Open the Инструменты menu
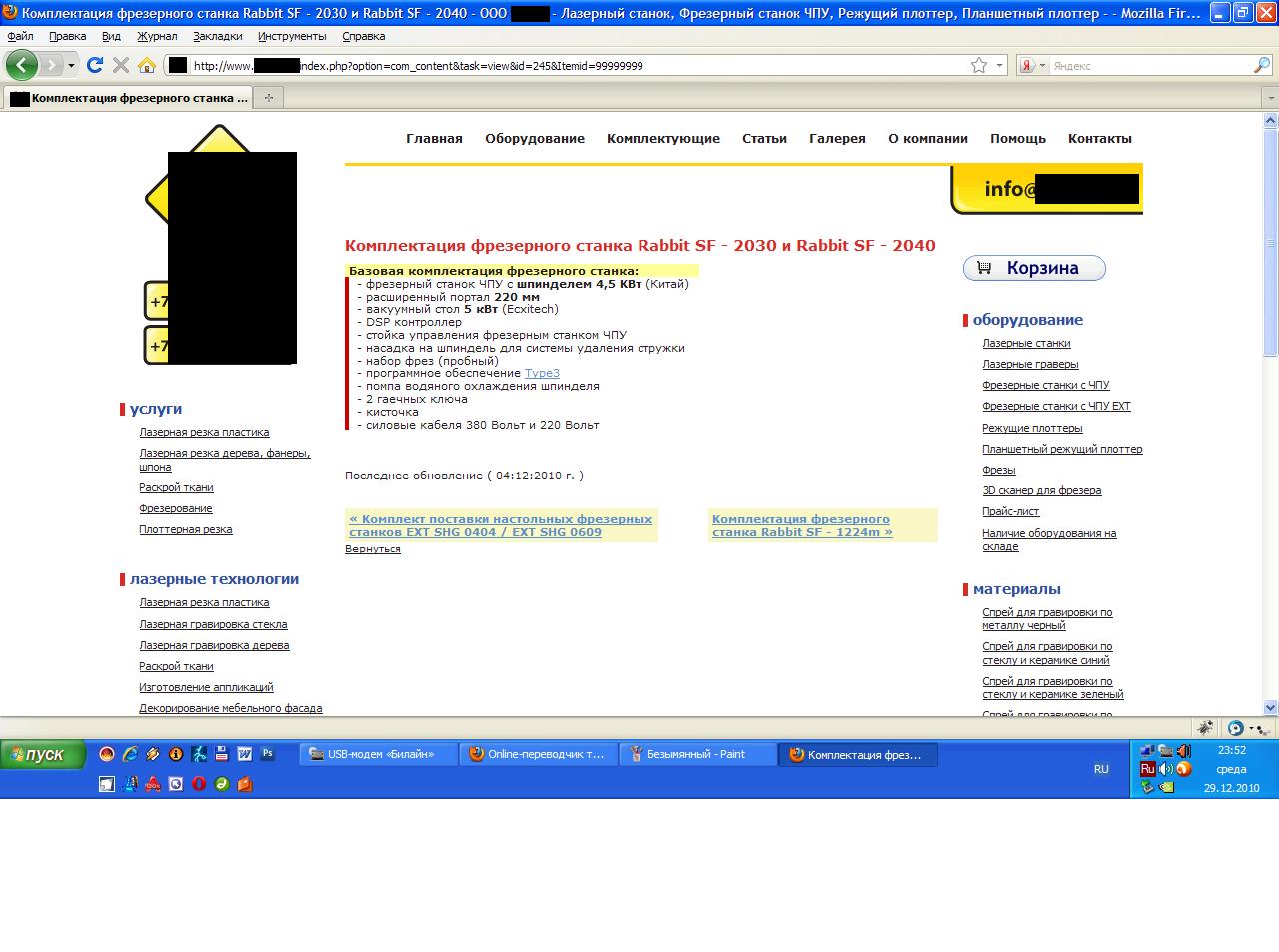The image size is (1279, 952). pyautogui.click(x=292, y=36)
